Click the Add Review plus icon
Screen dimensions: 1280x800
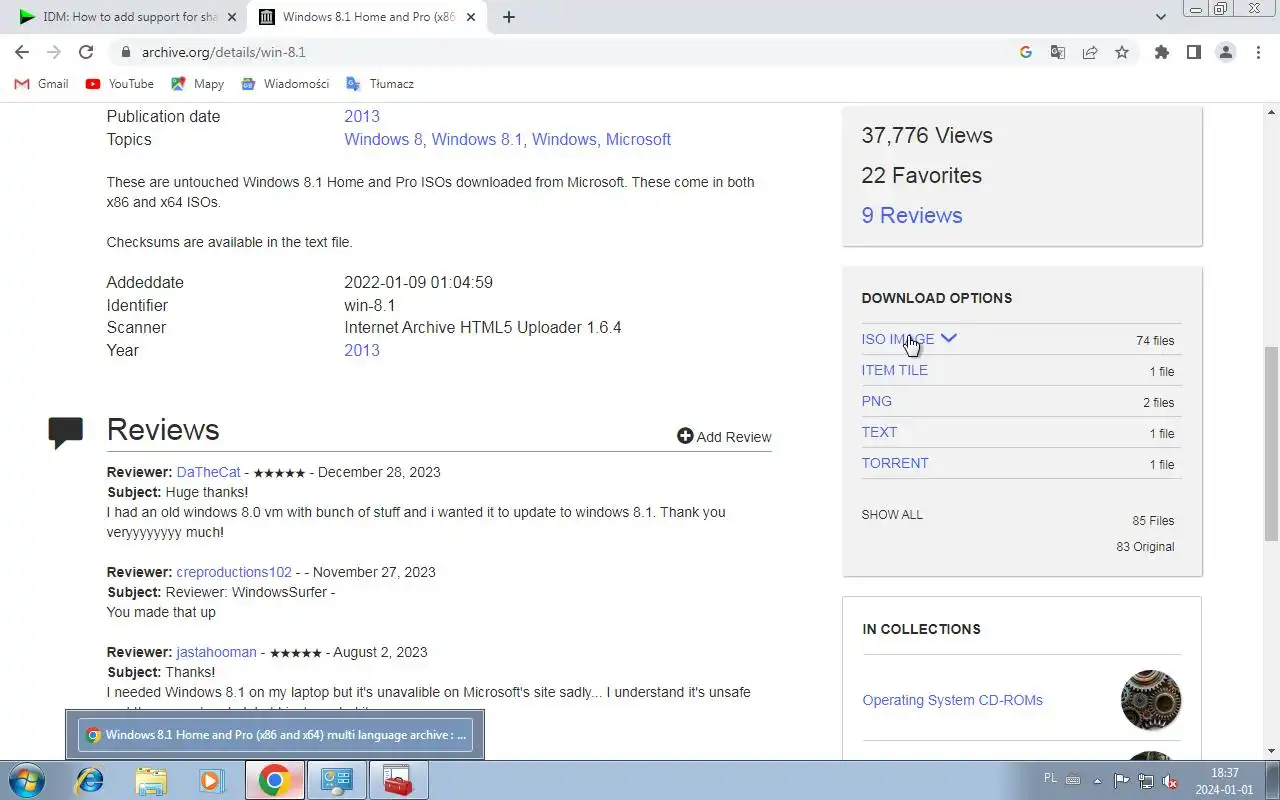685,436
